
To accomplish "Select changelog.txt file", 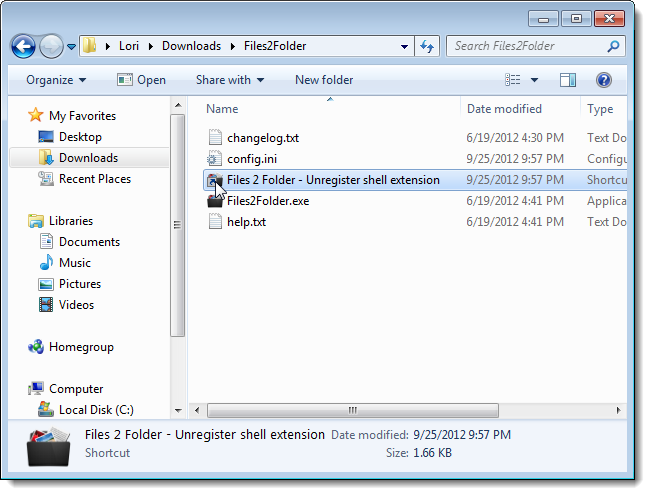I will pyautogui.click(x=263, y=138).
